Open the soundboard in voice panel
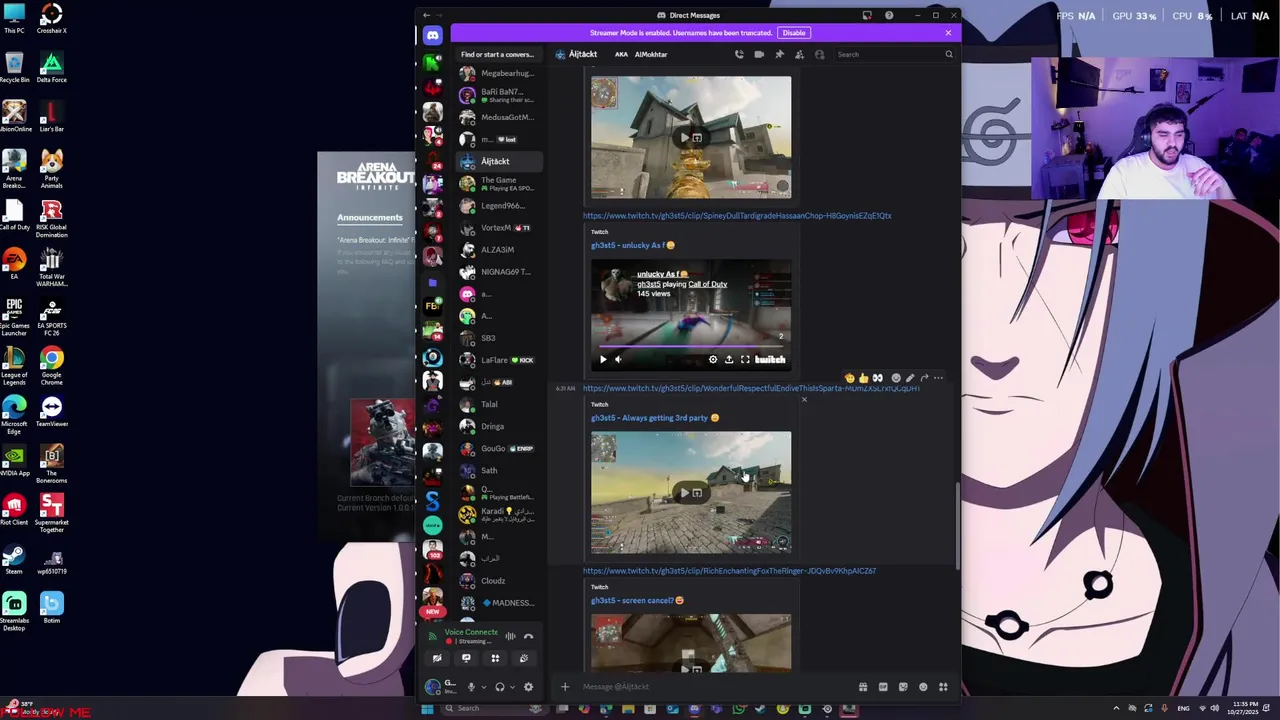Screen dimensions: 1280x720 point(524,658)
